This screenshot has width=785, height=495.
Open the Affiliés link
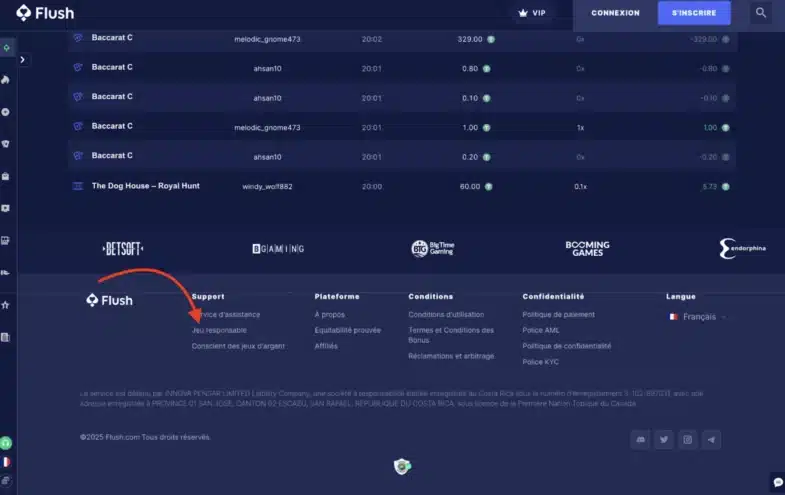326,346
